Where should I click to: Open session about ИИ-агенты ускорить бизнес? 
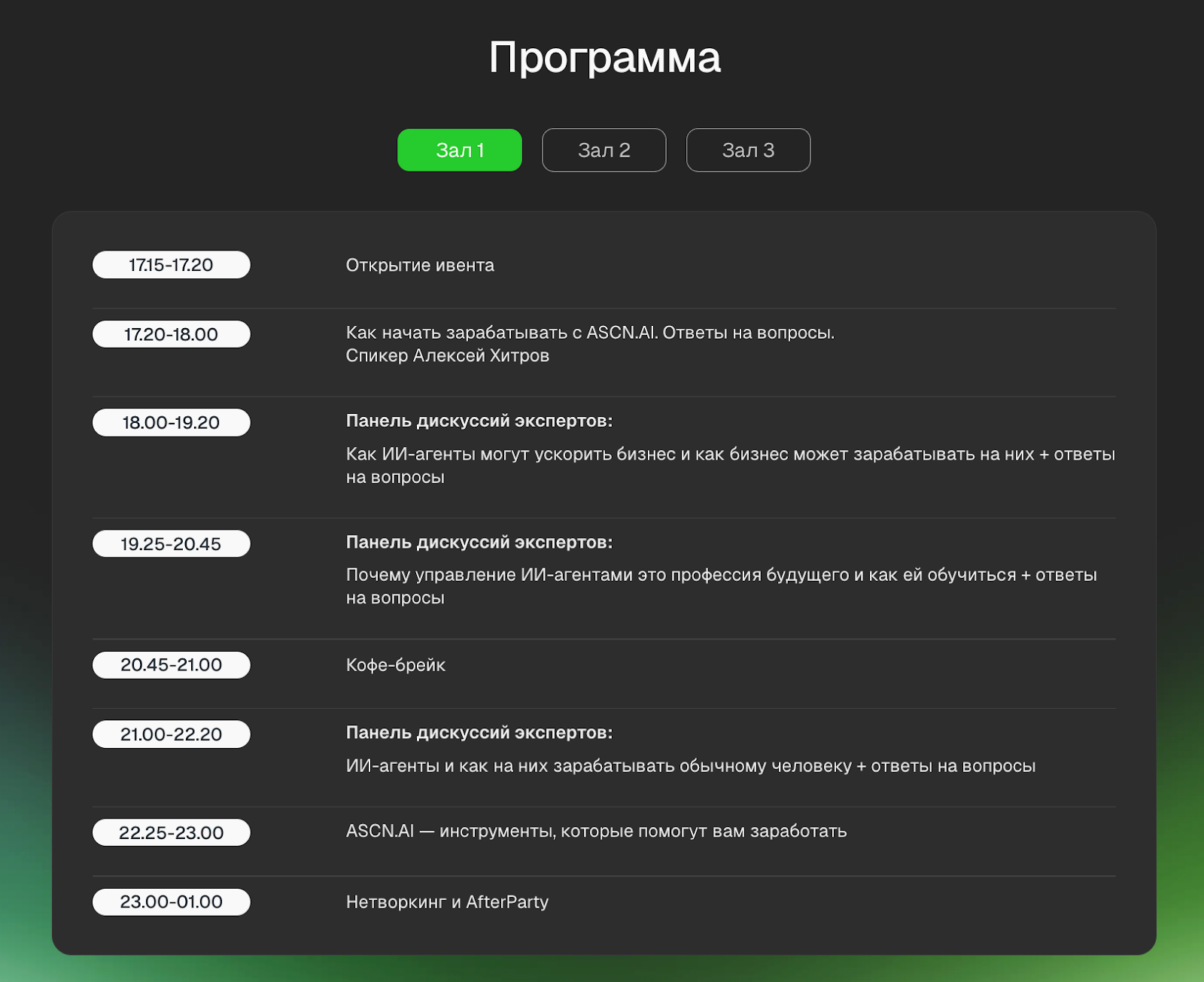pos(730,455)
